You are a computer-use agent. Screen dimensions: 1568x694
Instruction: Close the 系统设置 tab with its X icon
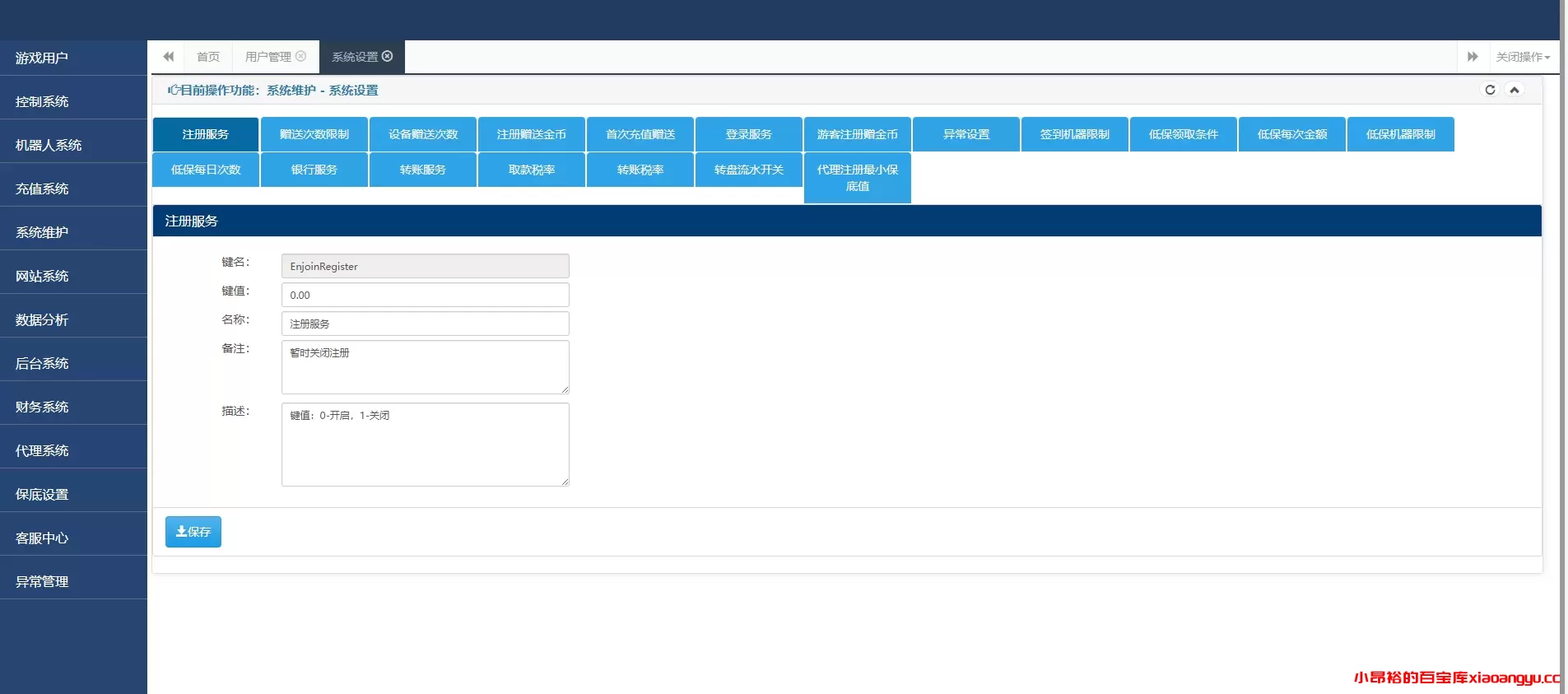[x=388, y=56]
